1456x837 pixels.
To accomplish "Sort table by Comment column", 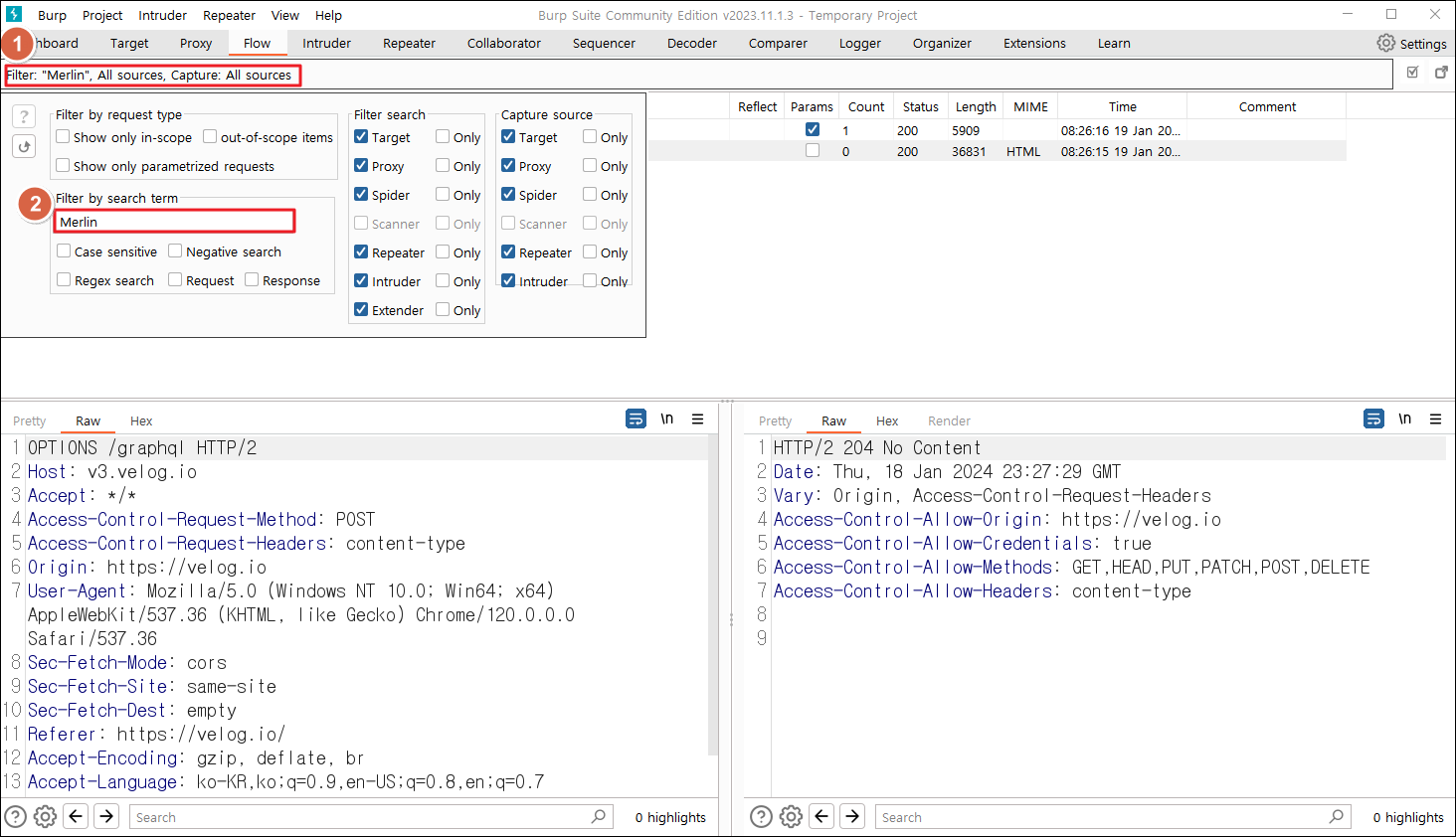I will tap(1267, 106).
